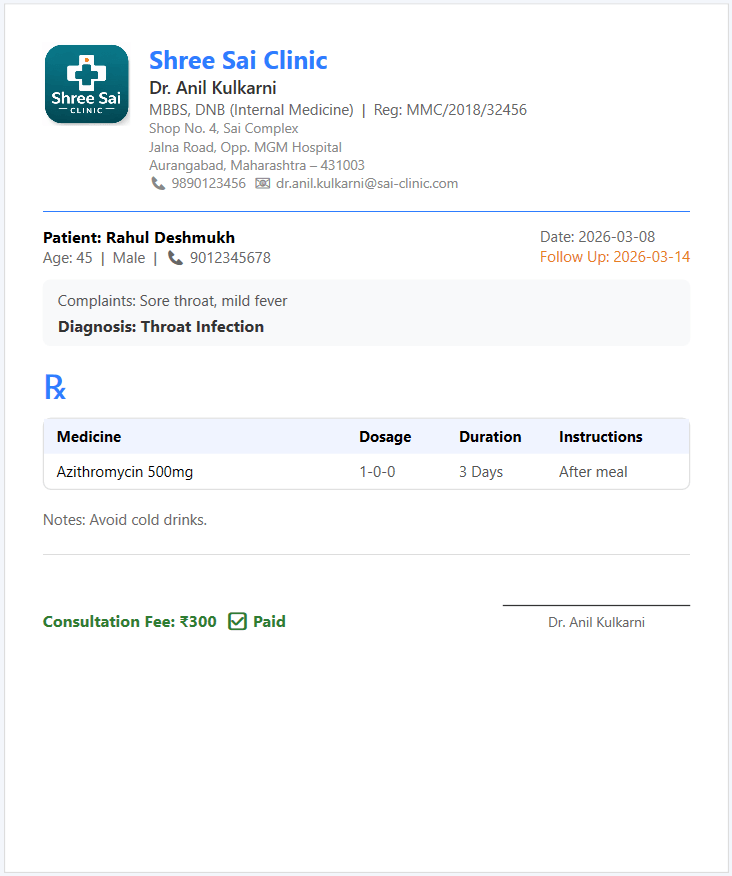This screenshot has height=876, width=732.
Task: Click the clinic phone number 9890123456
Action: pyautogui.click(x=208, y=184)
